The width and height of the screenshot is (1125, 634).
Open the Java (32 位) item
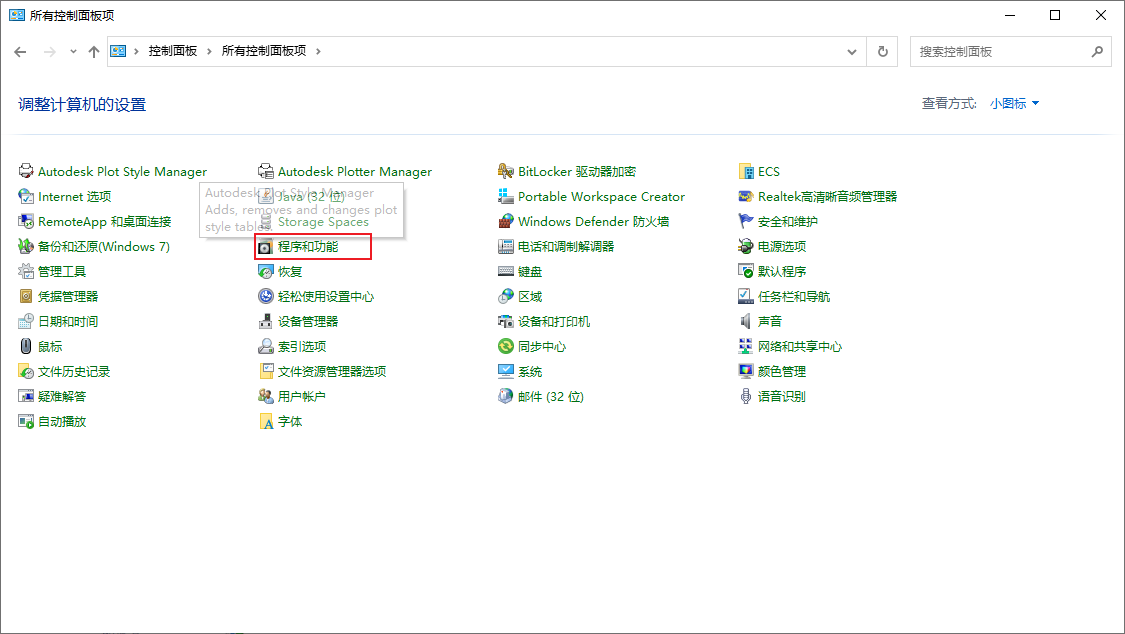(x=311, y=197)
